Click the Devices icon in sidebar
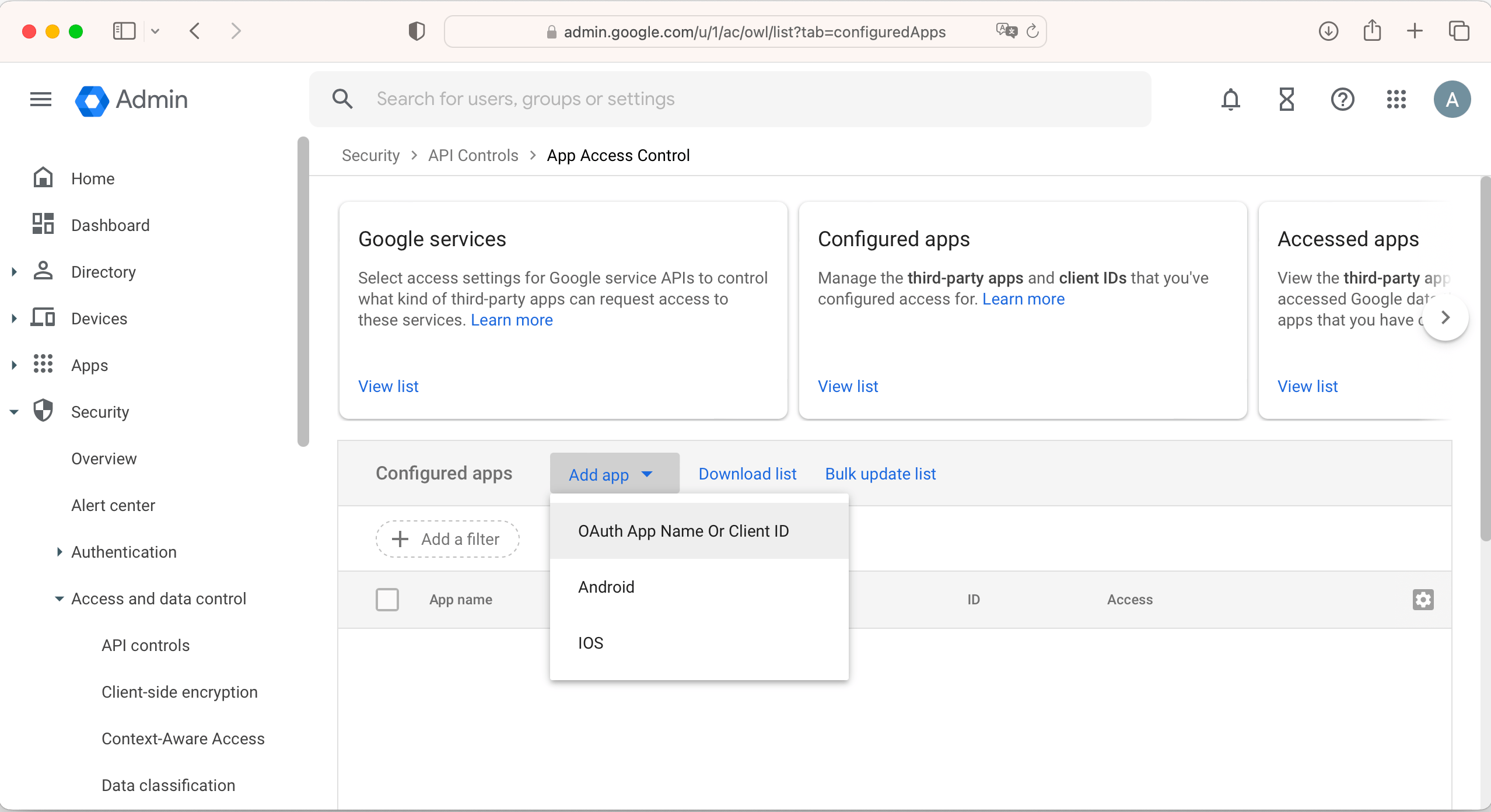 pyautogui.click(x=43, y=318)
